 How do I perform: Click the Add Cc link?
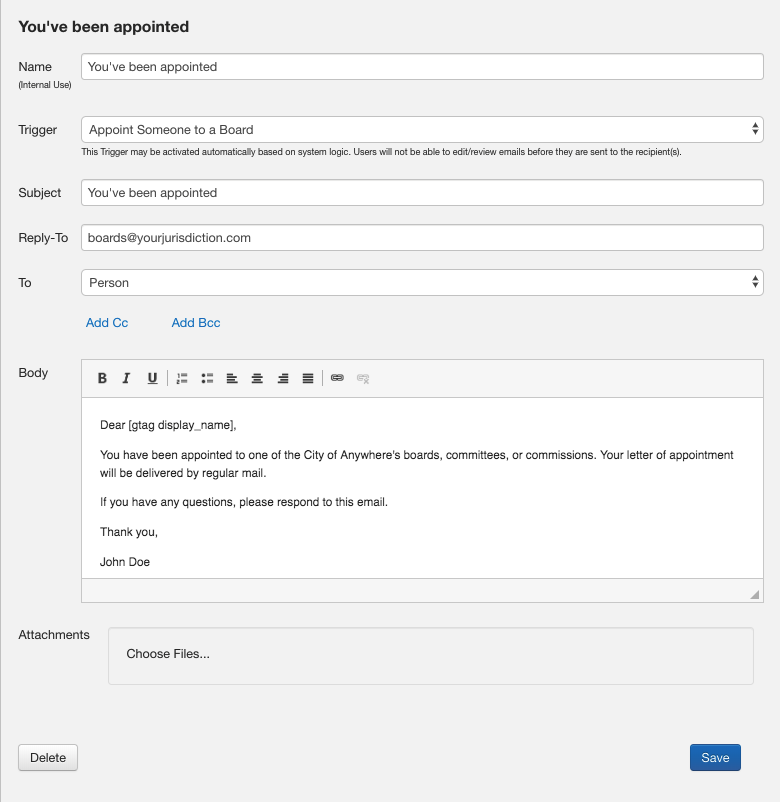click(x=107, y=323)
